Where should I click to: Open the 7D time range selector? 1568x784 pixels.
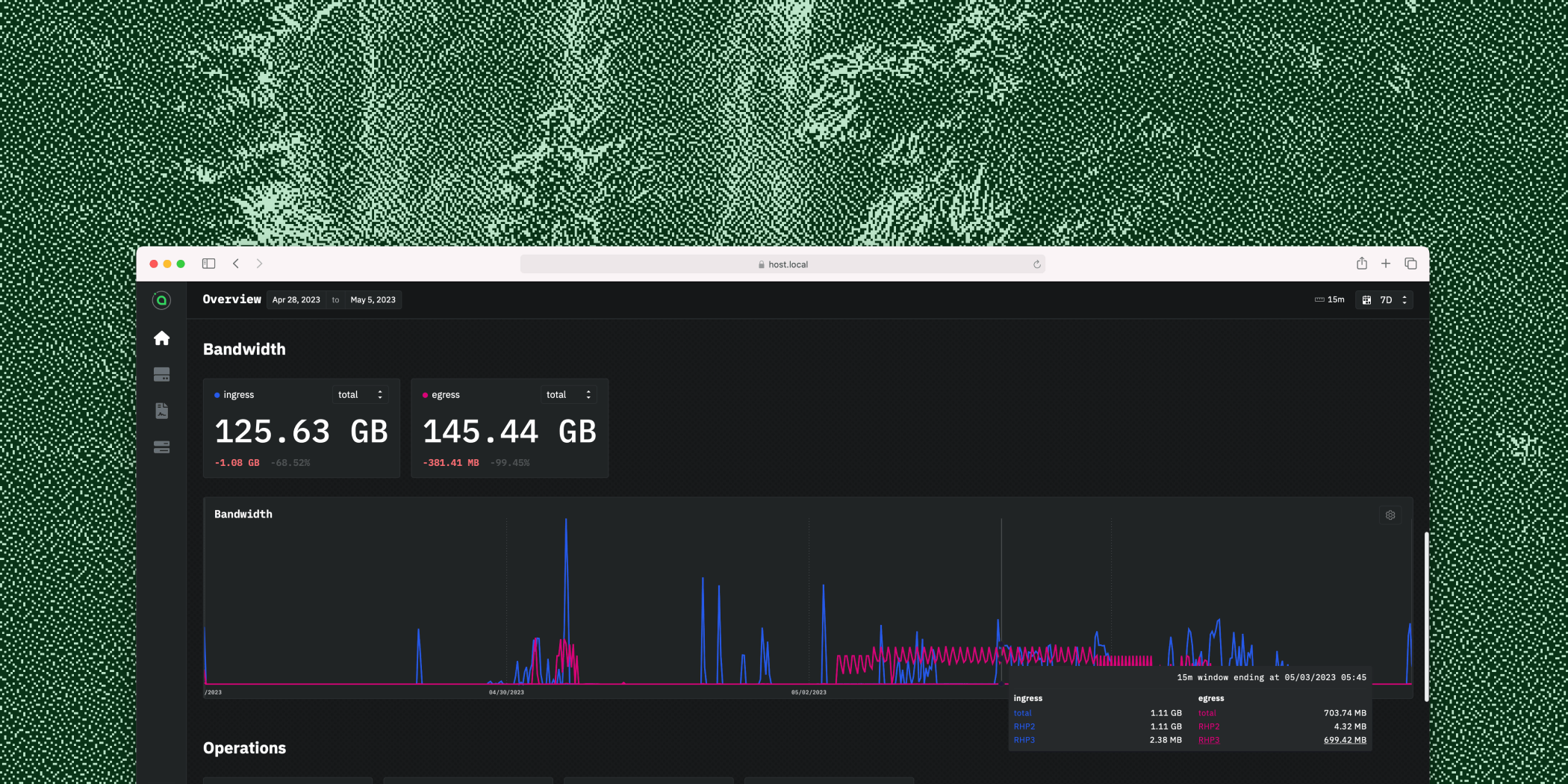1385,300
